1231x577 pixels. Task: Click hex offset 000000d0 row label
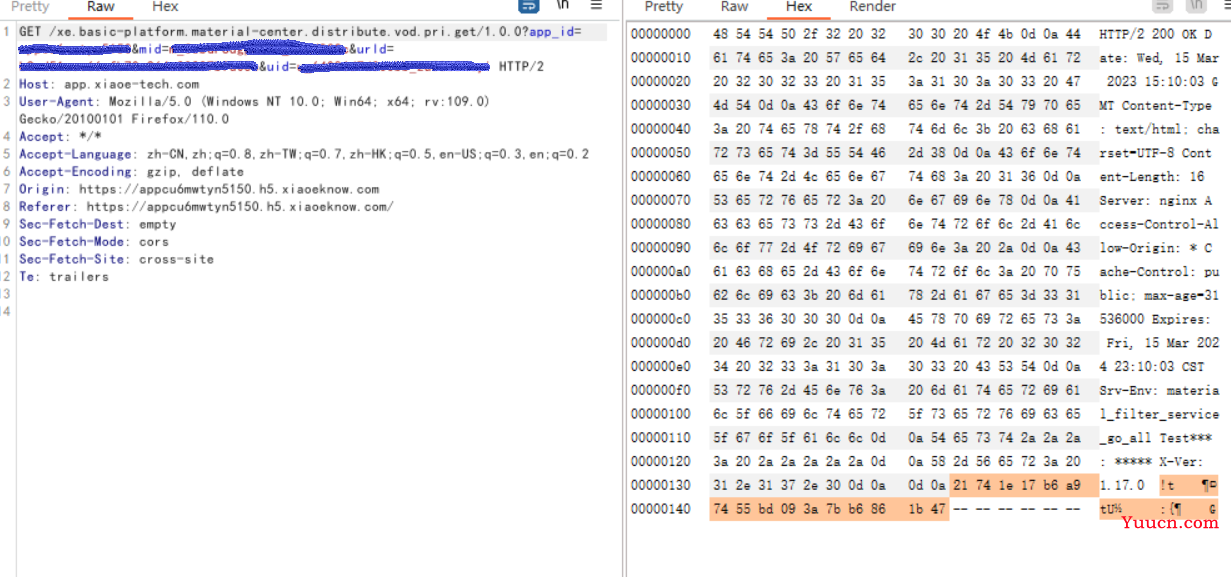(660, 343)
